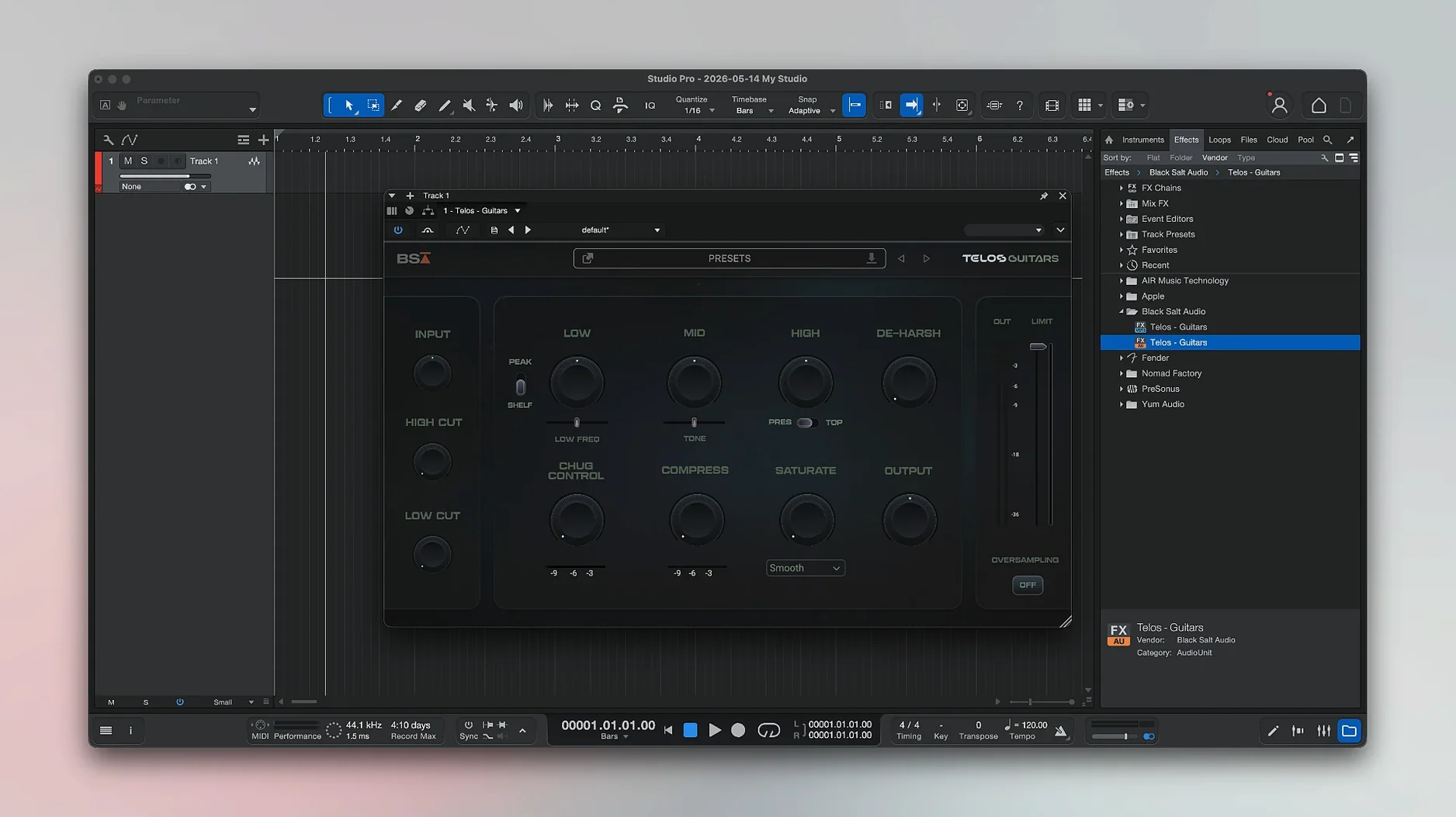
Task: Select the Arrow tool in toolbar
Action: [x=349, y=106]
